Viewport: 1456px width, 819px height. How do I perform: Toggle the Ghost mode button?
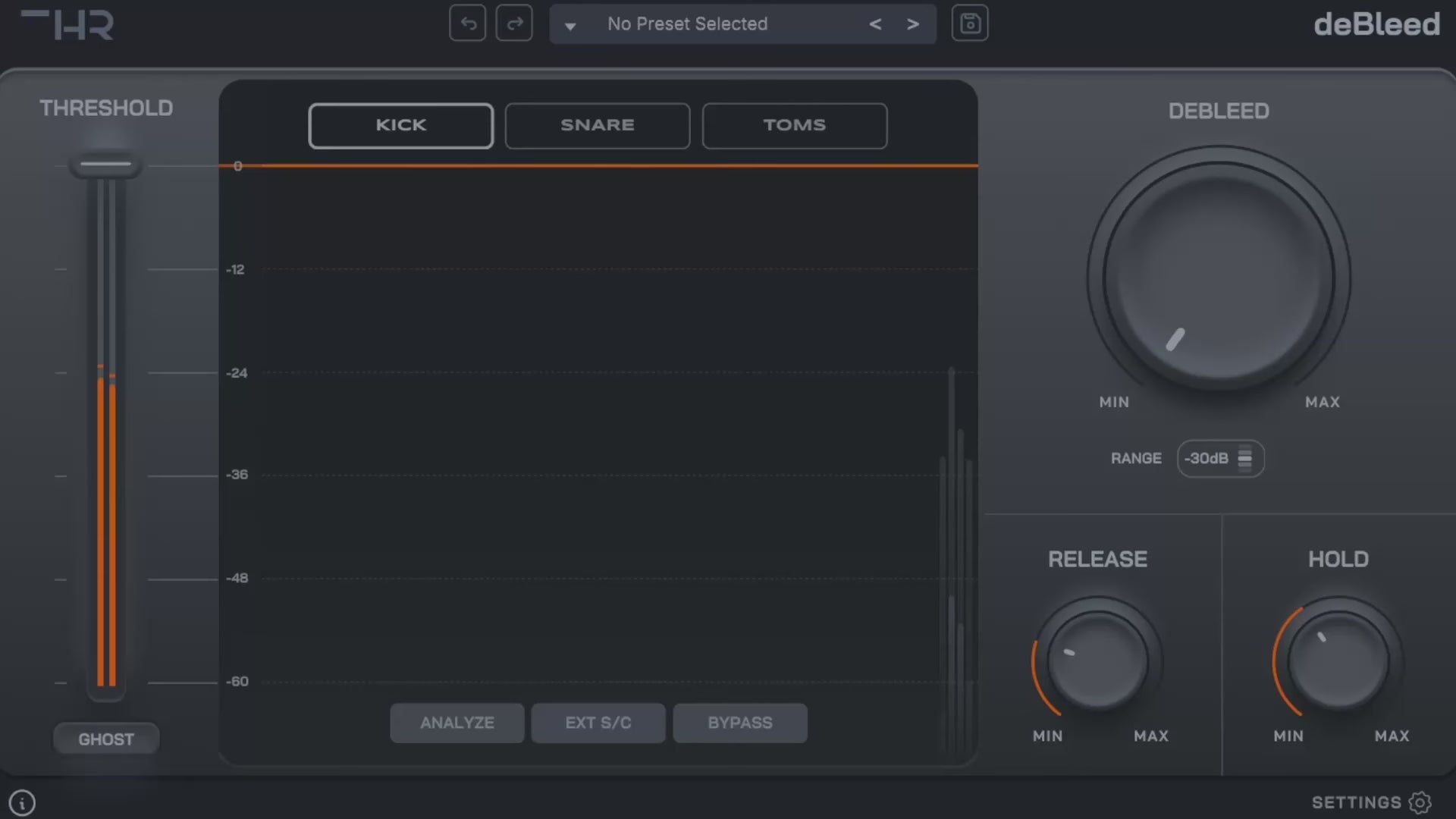(106, 739)
